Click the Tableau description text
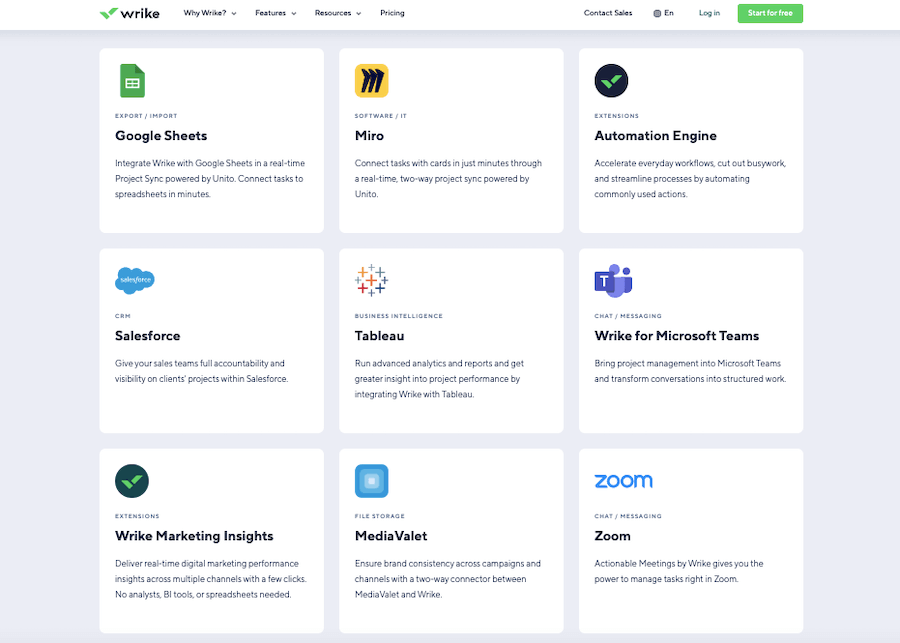 coord(439,379)
